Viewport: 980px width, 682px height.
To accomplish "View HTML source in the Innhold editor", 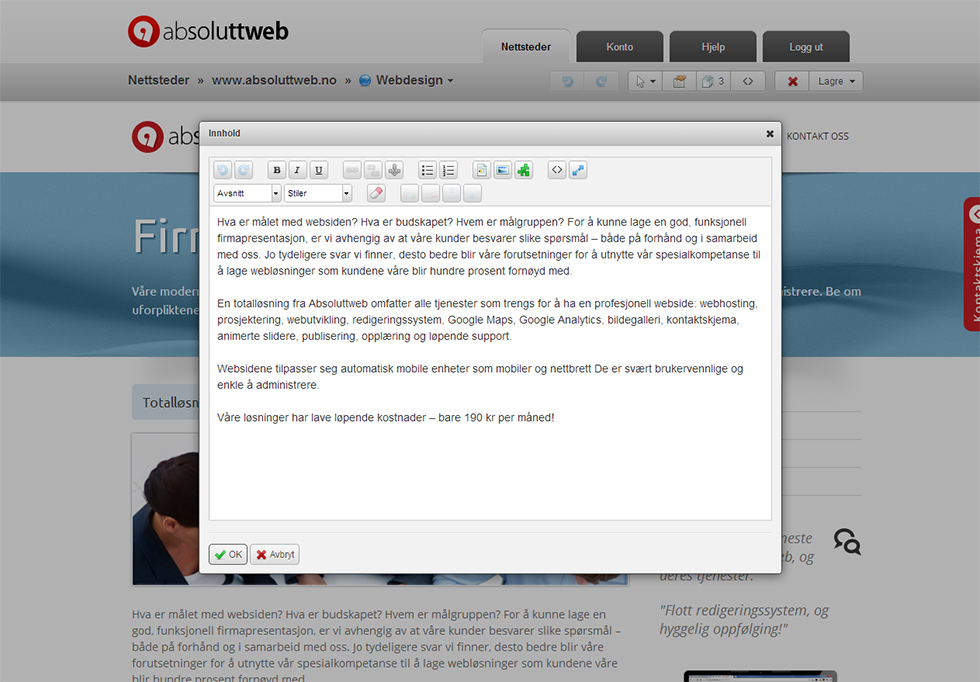I will click(557, 170).
